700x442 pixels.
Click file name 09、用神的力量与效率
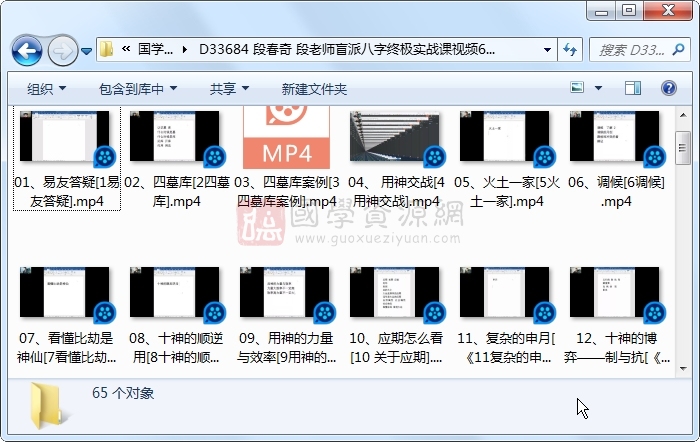click(x=286, y=347)
